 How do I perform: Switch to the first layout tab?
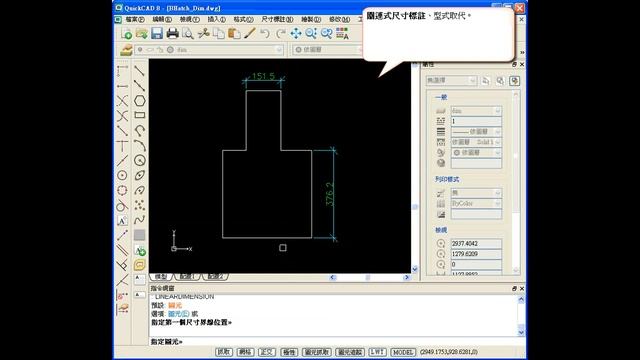tap(187, 277)
